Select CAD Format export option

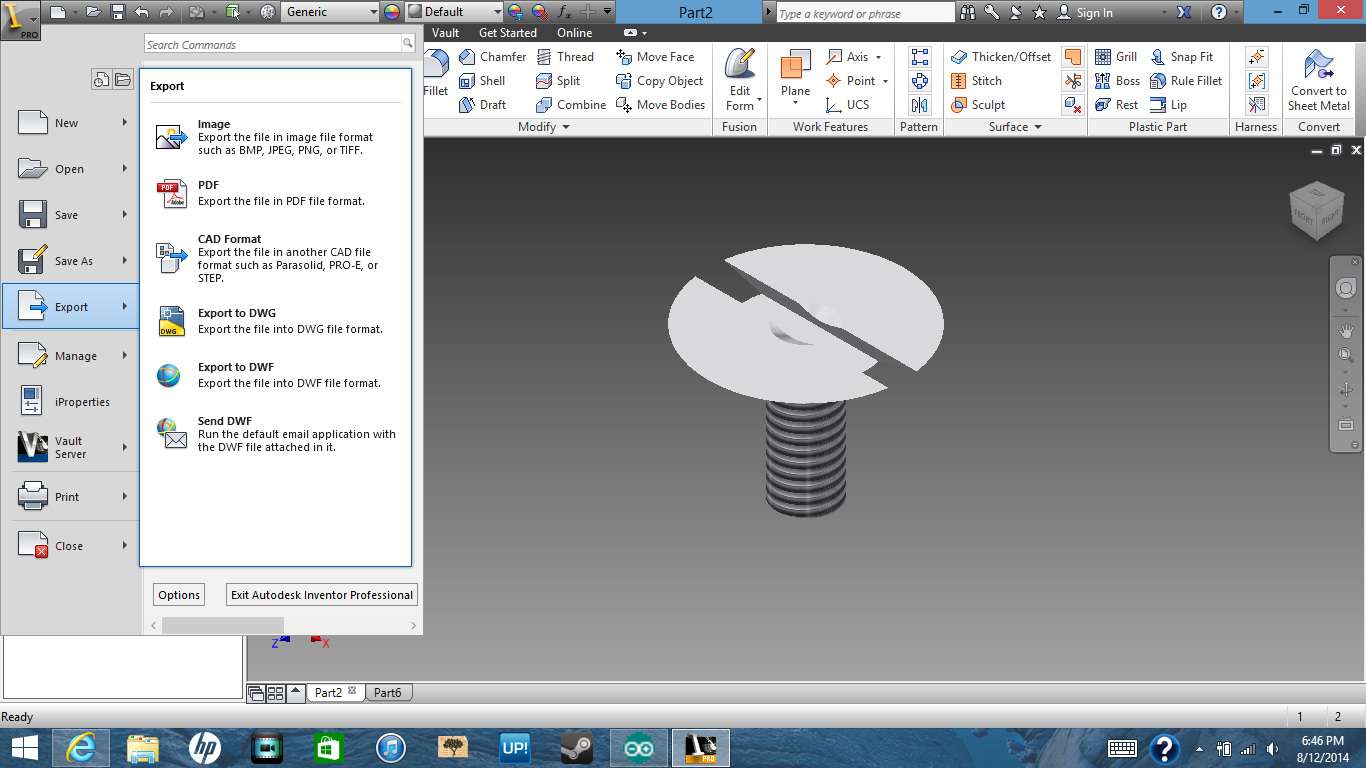coord(275,259)
